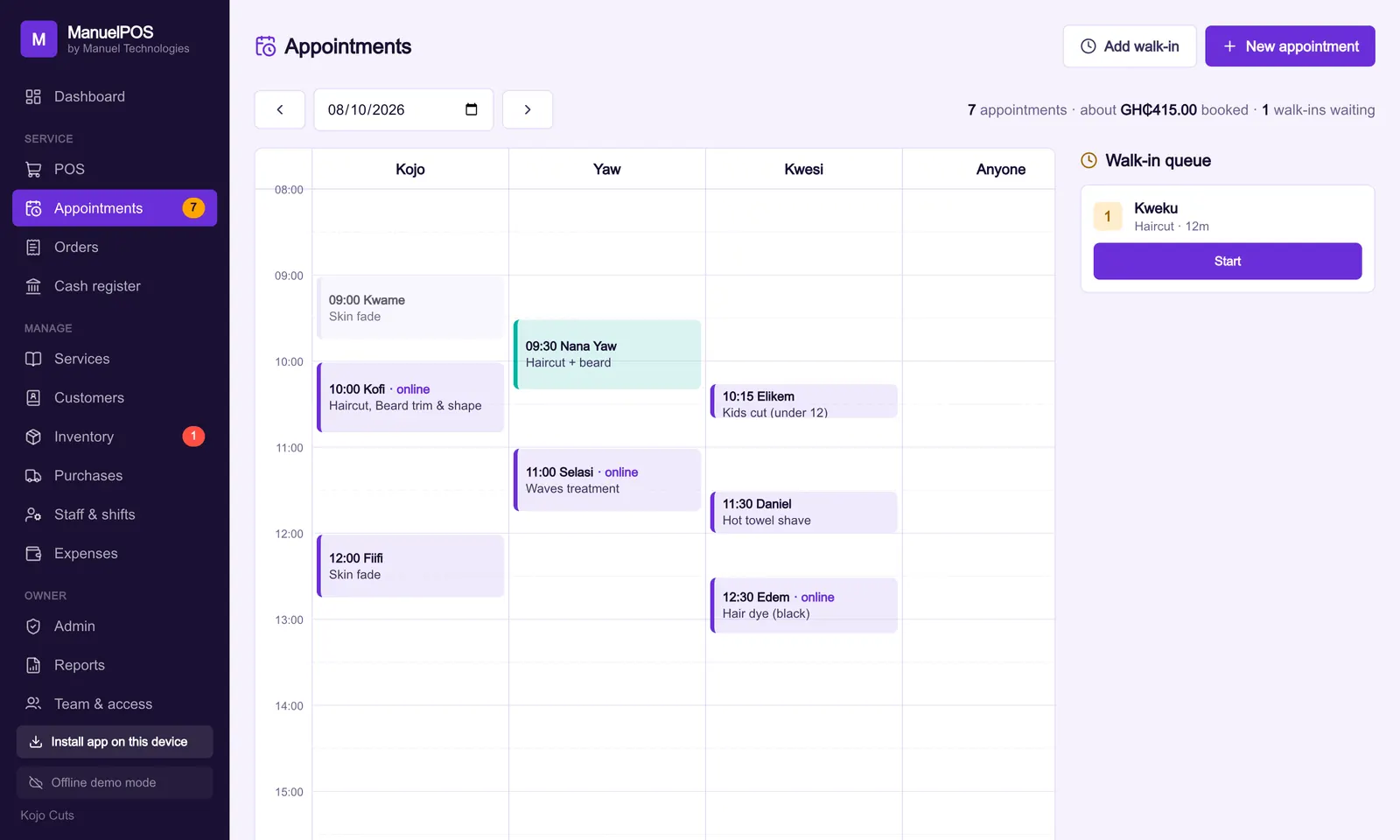Click the Orders receipt icon
The image size is (1400, 840).
click(33, 248)
